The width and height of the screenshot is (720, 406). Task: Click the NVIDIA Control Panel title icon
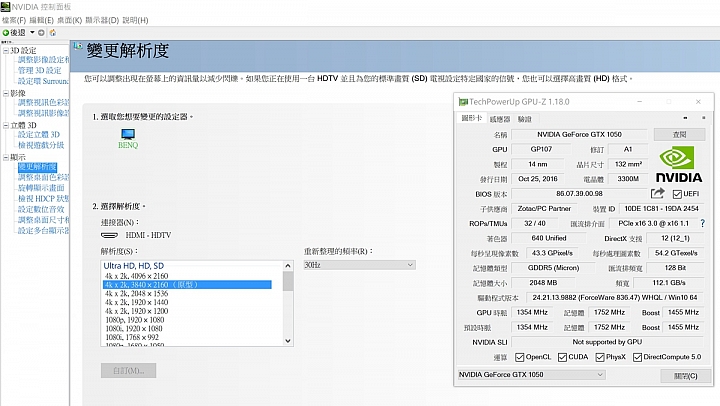coord(5,6)
